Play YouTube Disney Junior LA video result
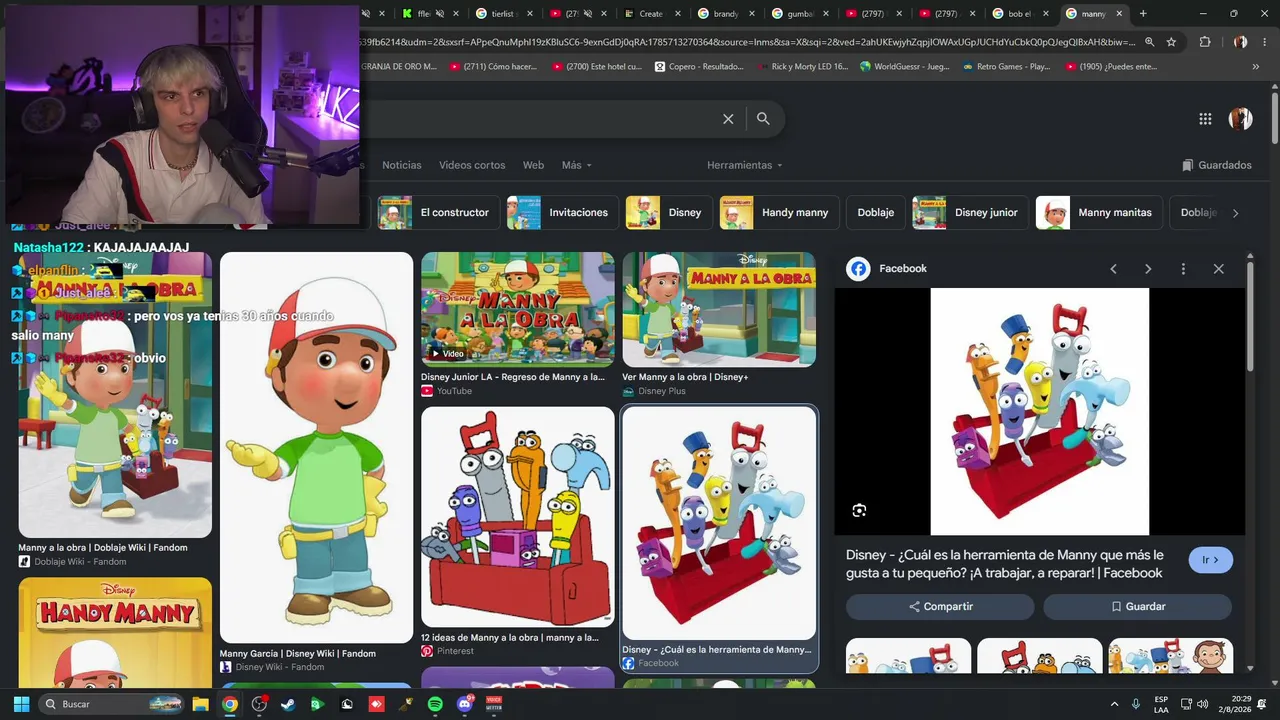The image size is (1280, 720). pos(517,309)
